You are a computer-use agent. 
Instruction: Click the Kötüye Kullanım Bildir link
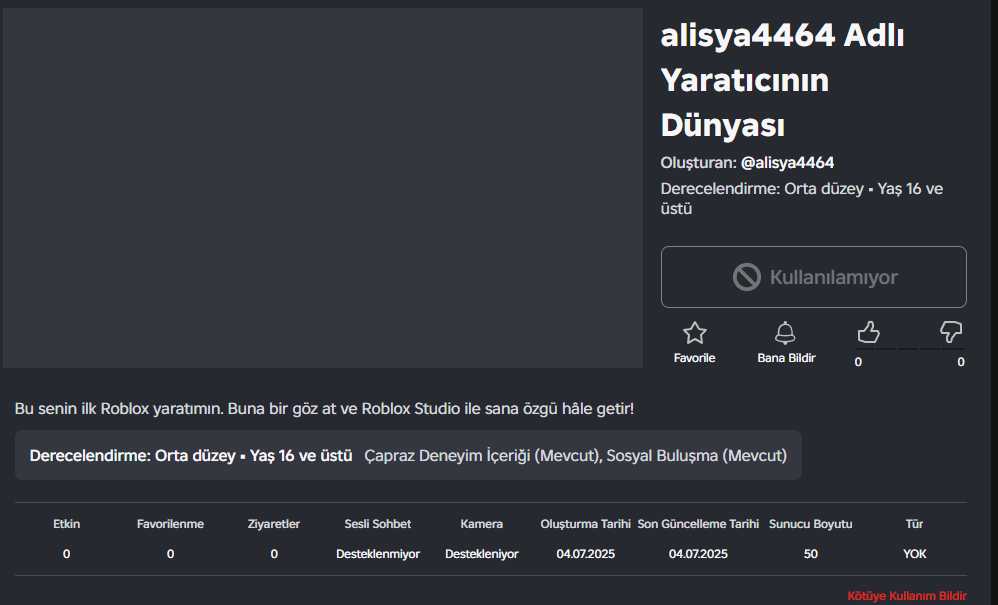point(907,596)
